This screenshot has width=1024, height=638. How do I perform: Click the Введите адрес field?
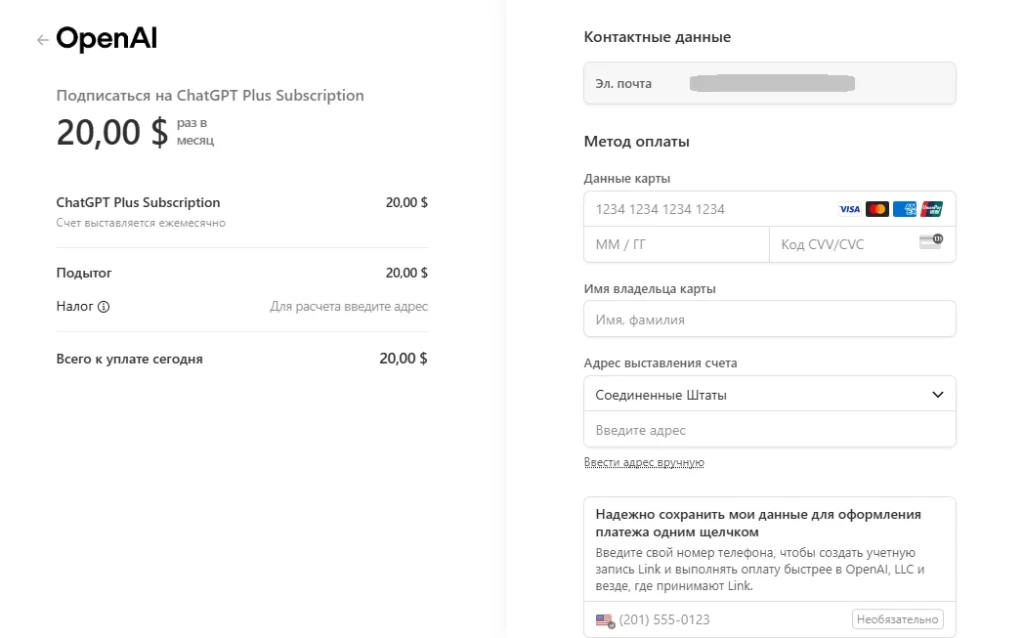click(x=769, y=430)
